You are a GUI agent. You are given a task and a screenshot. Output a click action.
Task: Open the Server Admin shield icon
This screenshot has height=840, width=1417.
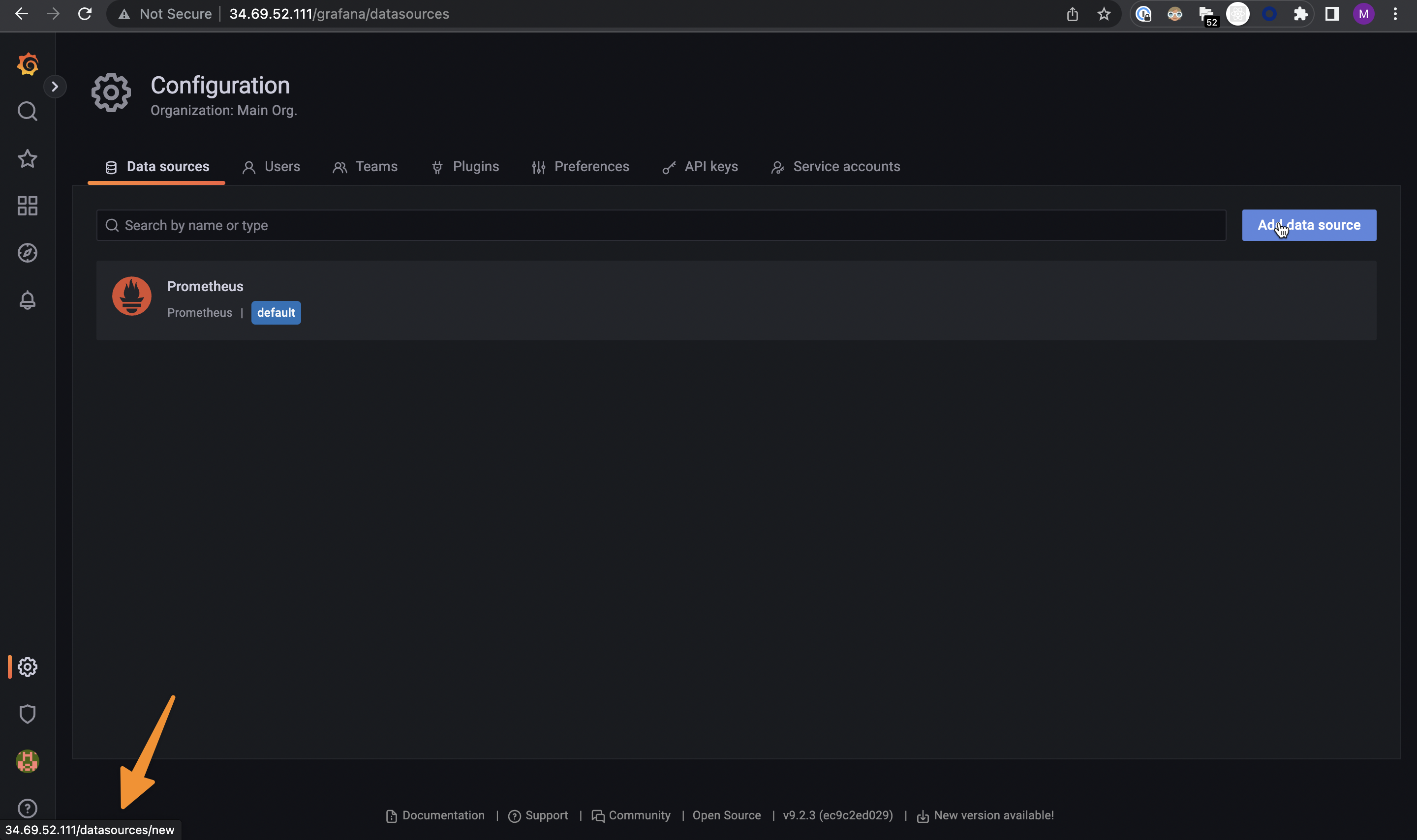(x=27, y=714)
